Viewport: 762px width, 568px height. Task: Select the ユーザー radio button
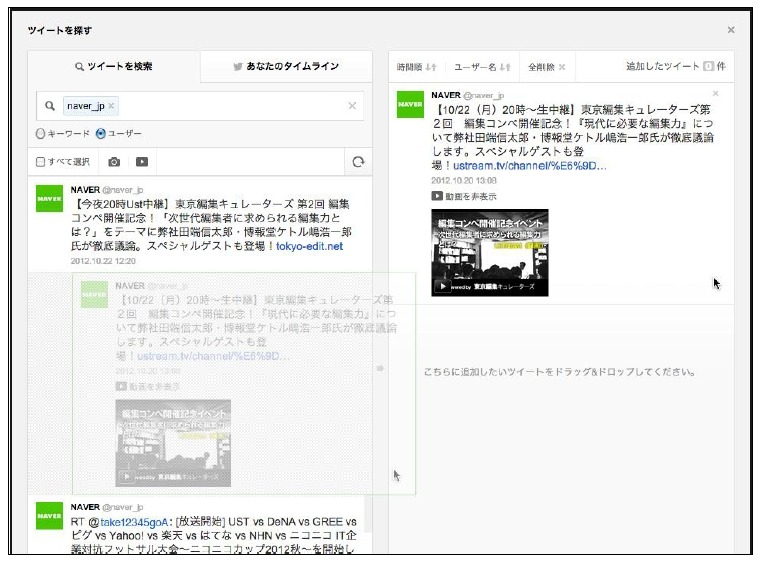pyautogui.click(x=101, y=133)
